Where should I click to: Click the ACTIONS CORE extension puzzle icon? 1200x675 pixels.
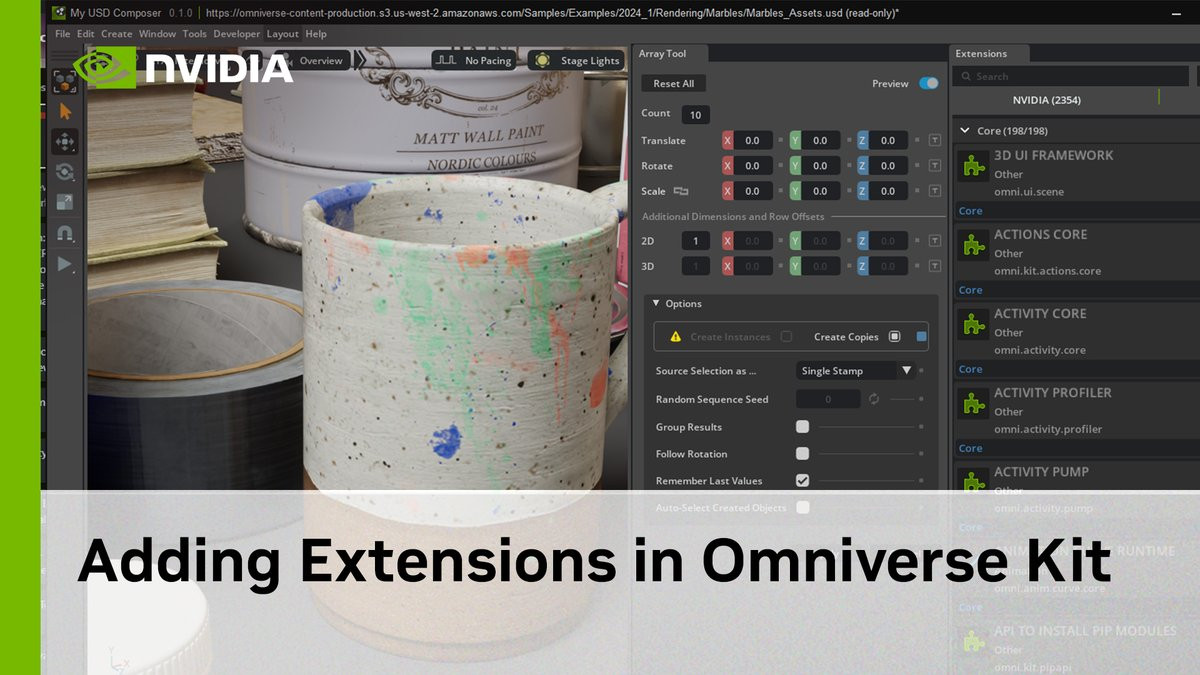coord(972,246)
